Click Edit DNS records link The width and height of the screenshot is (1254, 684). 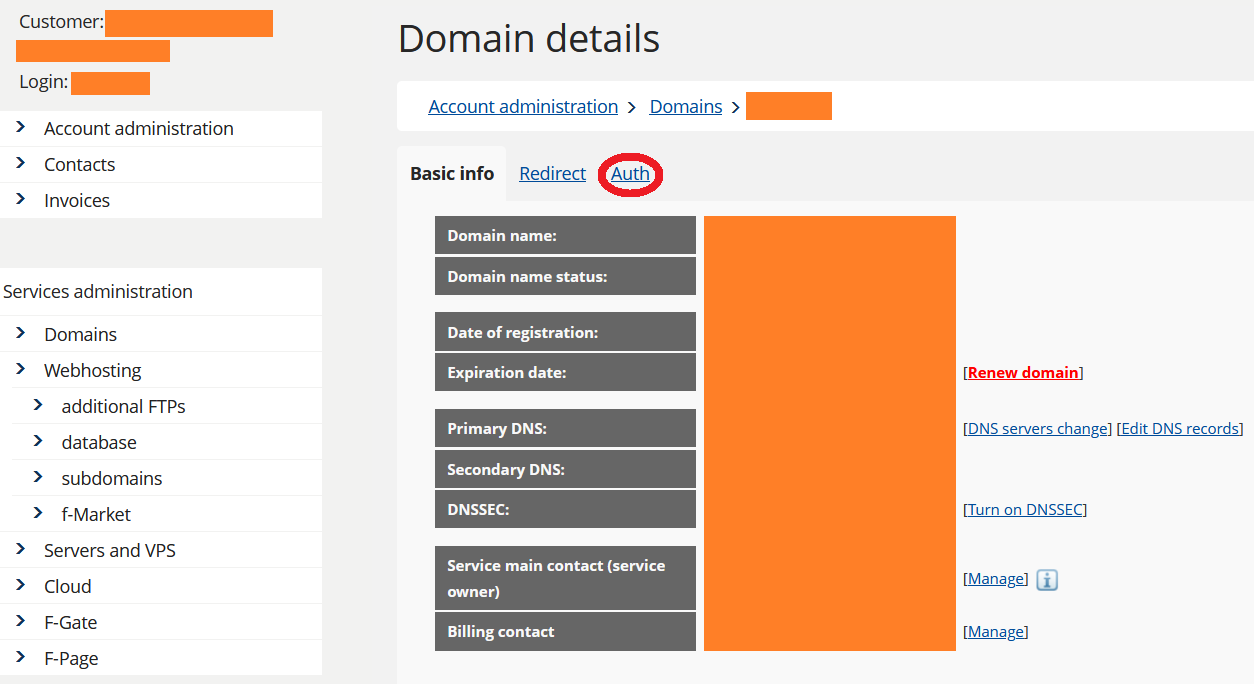[1179, 429]
